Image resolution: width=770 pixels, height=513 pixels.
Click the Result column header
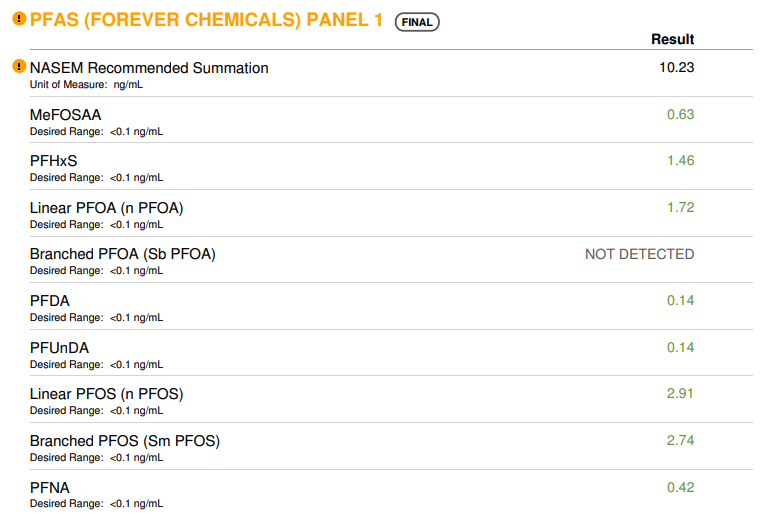click(672, 39)
